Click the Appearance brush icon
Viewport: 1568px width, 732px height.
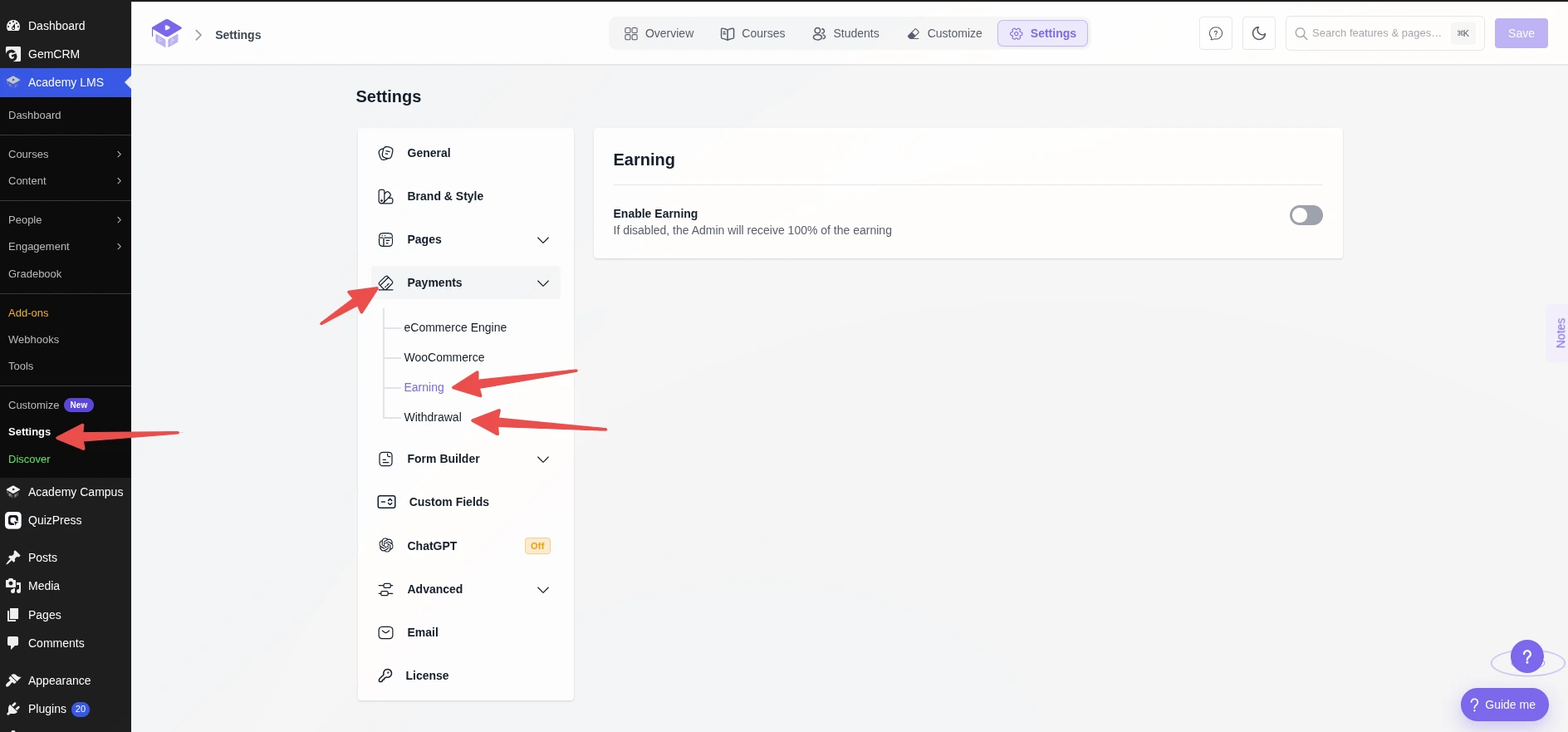pyautogui.click(x=13, y=680)
